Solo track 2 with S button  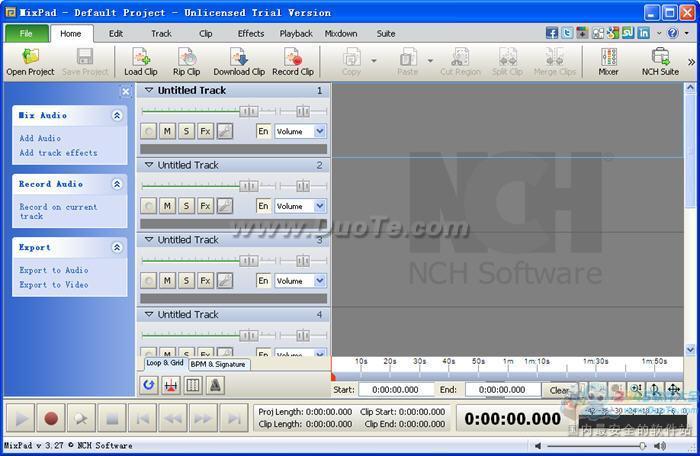click(x=186, y=206)
